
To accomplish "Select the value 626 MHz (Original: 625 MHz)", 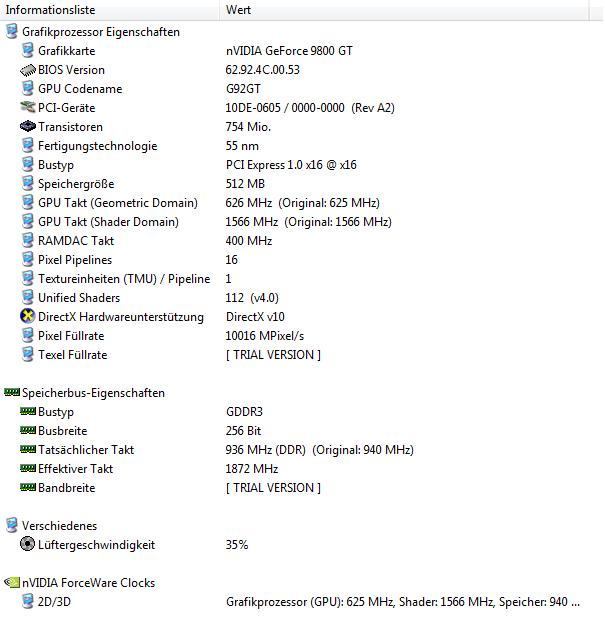I will [x=302, y=203].
